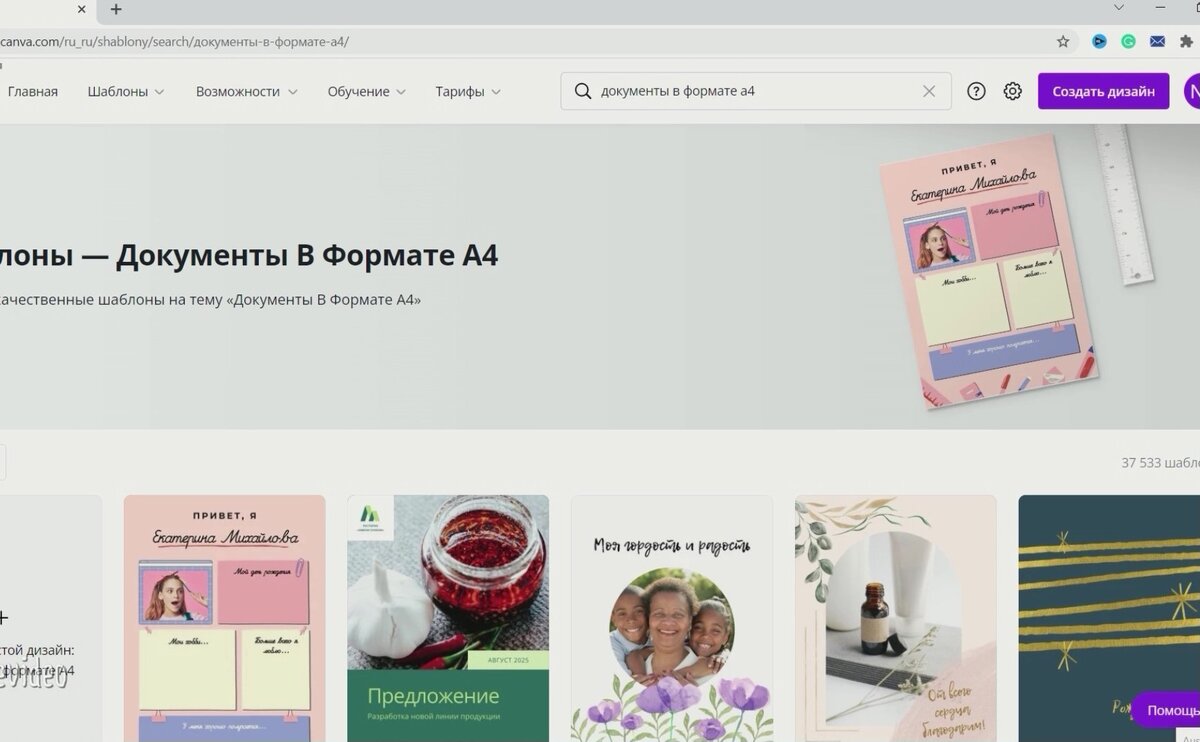
Task: Open the browser extensions puzzle icon
Action: [x=1187, y=42]
